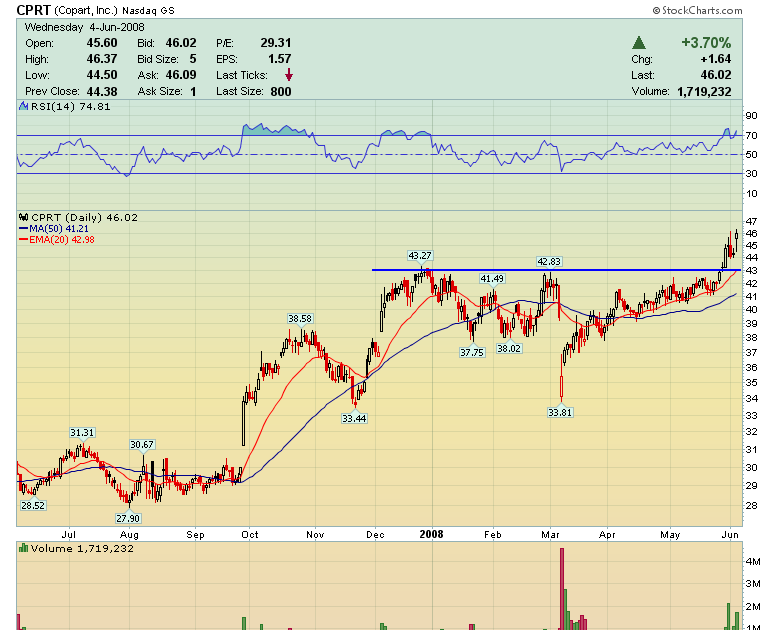Click the MA(50) 41.21 legend entry

pyautogui.click(x=54, y=228)
